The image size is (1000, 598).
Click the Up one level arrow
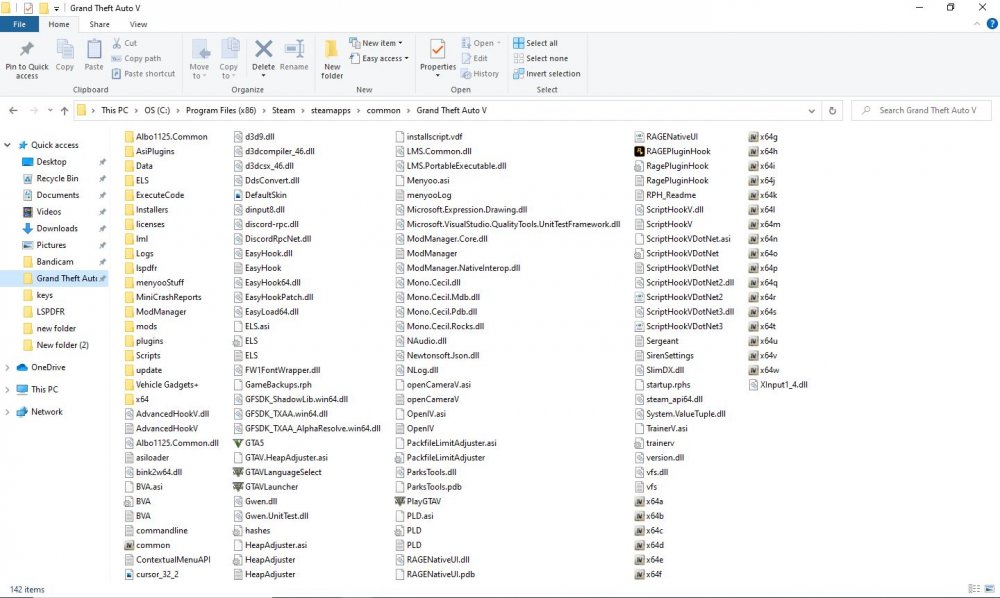tap(64, 110)
